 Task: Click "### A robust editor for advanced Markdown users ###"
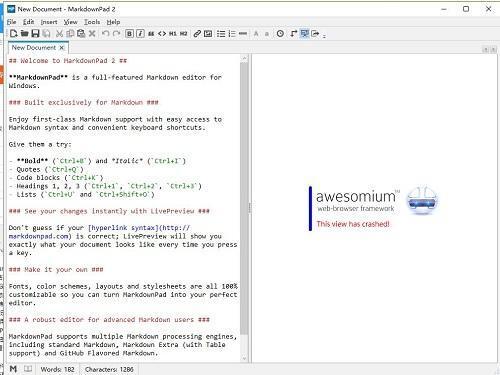tap(109, 320)
